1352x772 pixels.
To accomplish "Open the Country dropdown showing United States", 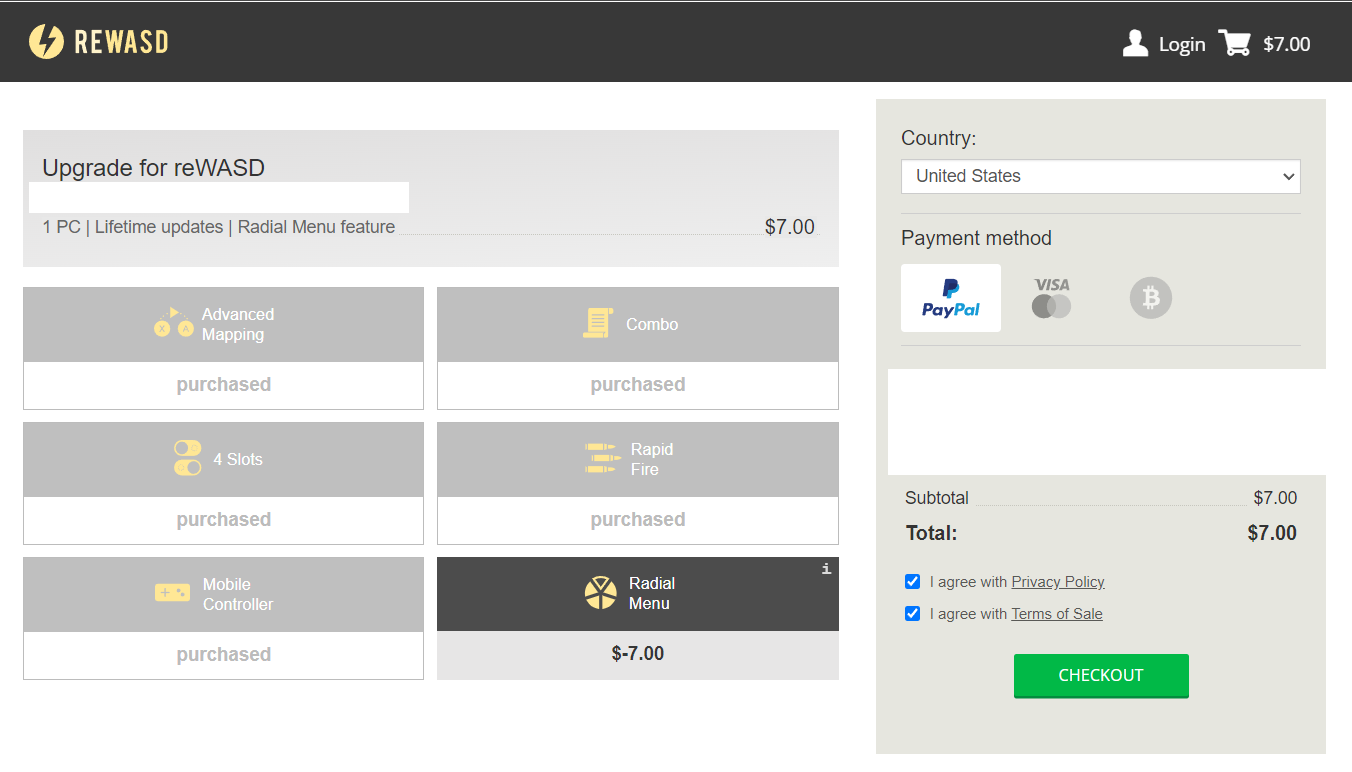I will tap(1101, 176).
